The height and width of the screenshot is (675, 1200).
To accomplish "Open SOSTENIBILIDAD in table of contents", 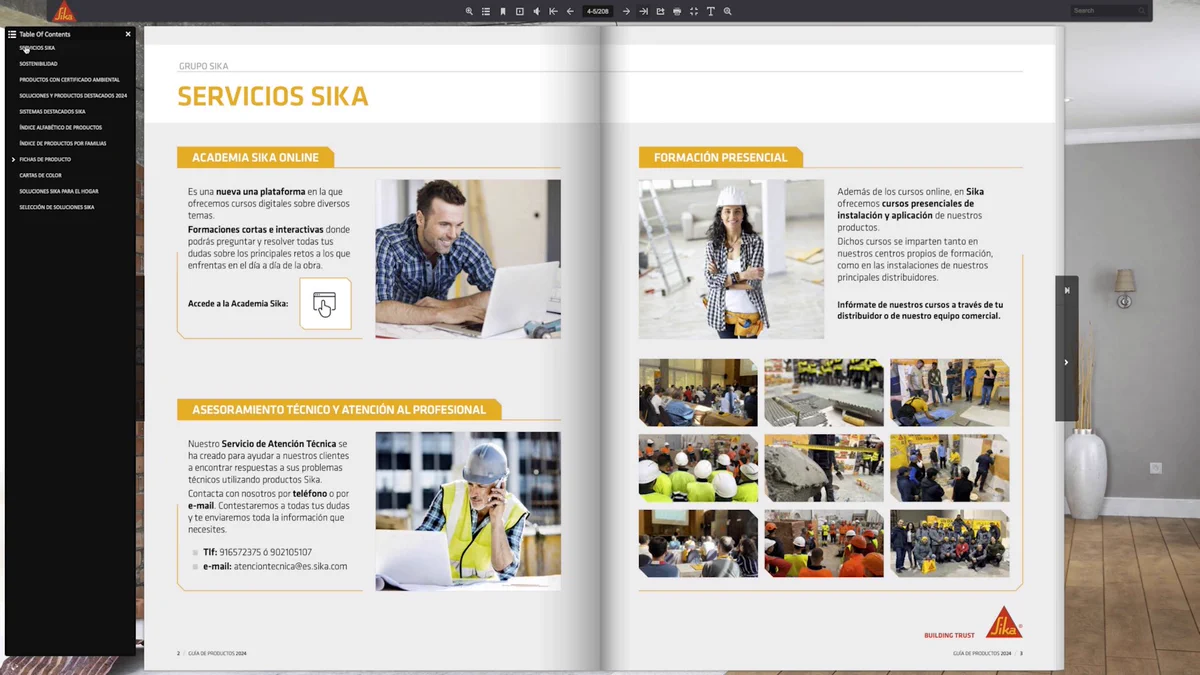I will pyautogui.click(x=38, y=64).
